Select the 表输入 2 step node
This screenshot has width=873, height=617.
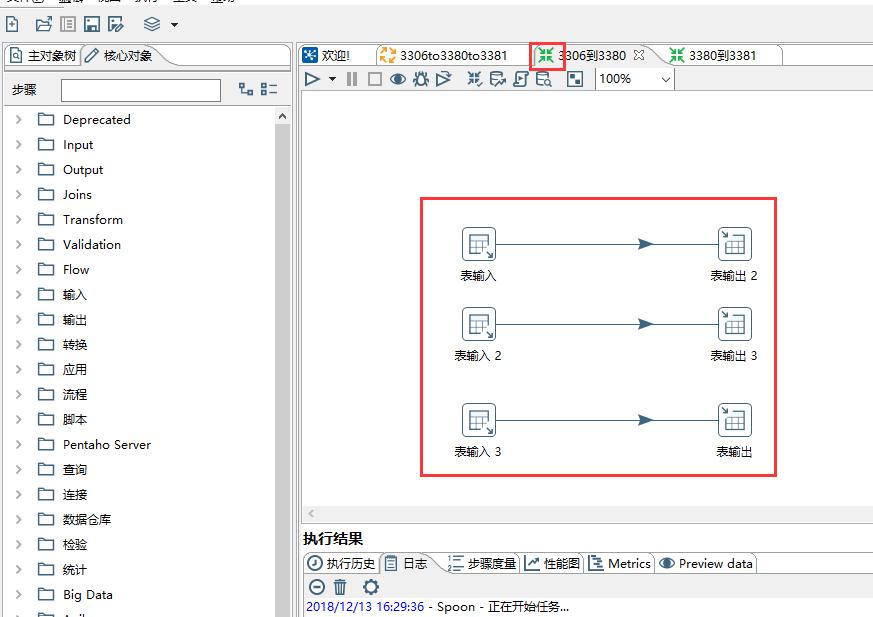pos(479,325)
